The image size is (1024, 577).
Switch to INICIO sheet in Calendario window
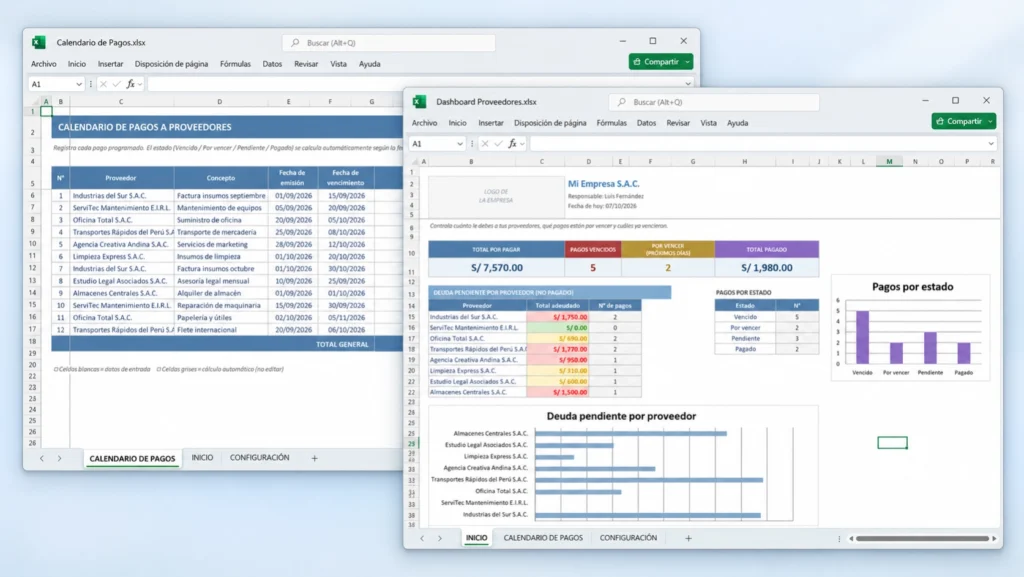point(202,458)
